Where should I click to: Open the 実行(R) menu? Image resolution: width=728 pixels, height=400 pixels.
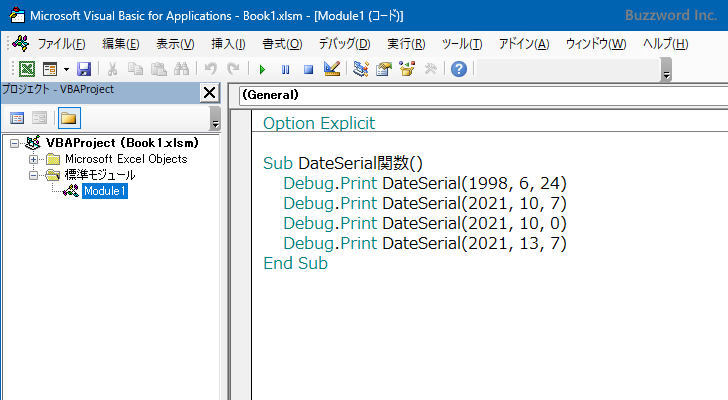[x=406, y=44]
